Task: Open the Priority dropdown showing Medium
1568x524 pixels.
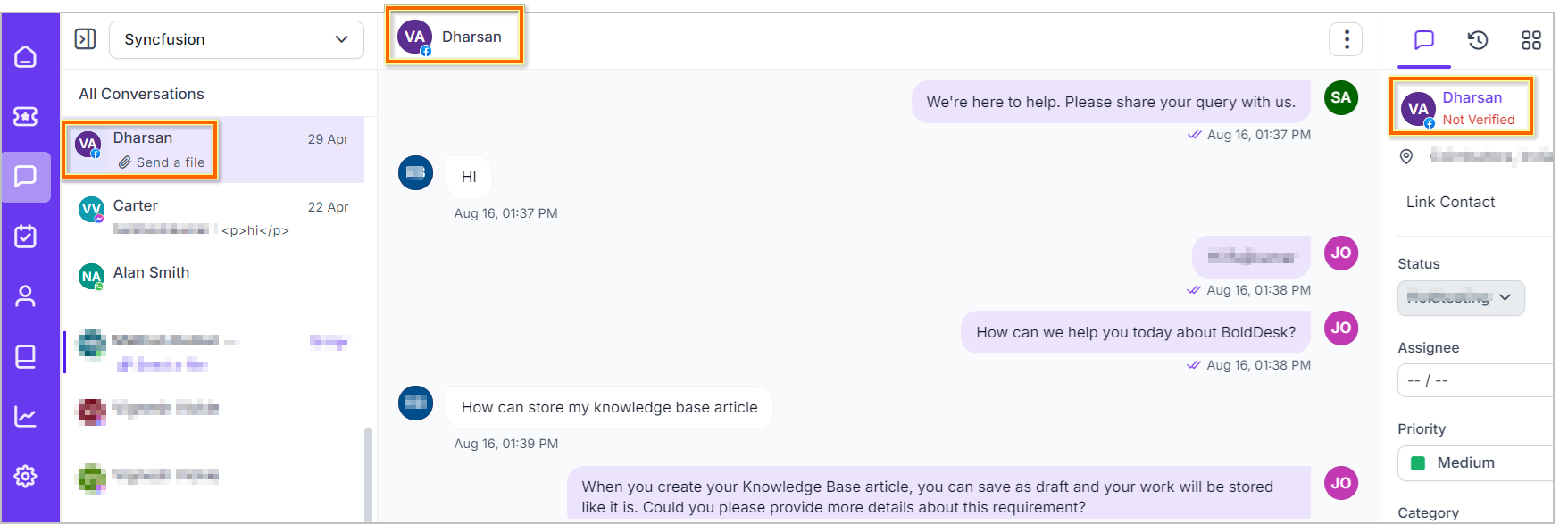Action: [1475, 462]
